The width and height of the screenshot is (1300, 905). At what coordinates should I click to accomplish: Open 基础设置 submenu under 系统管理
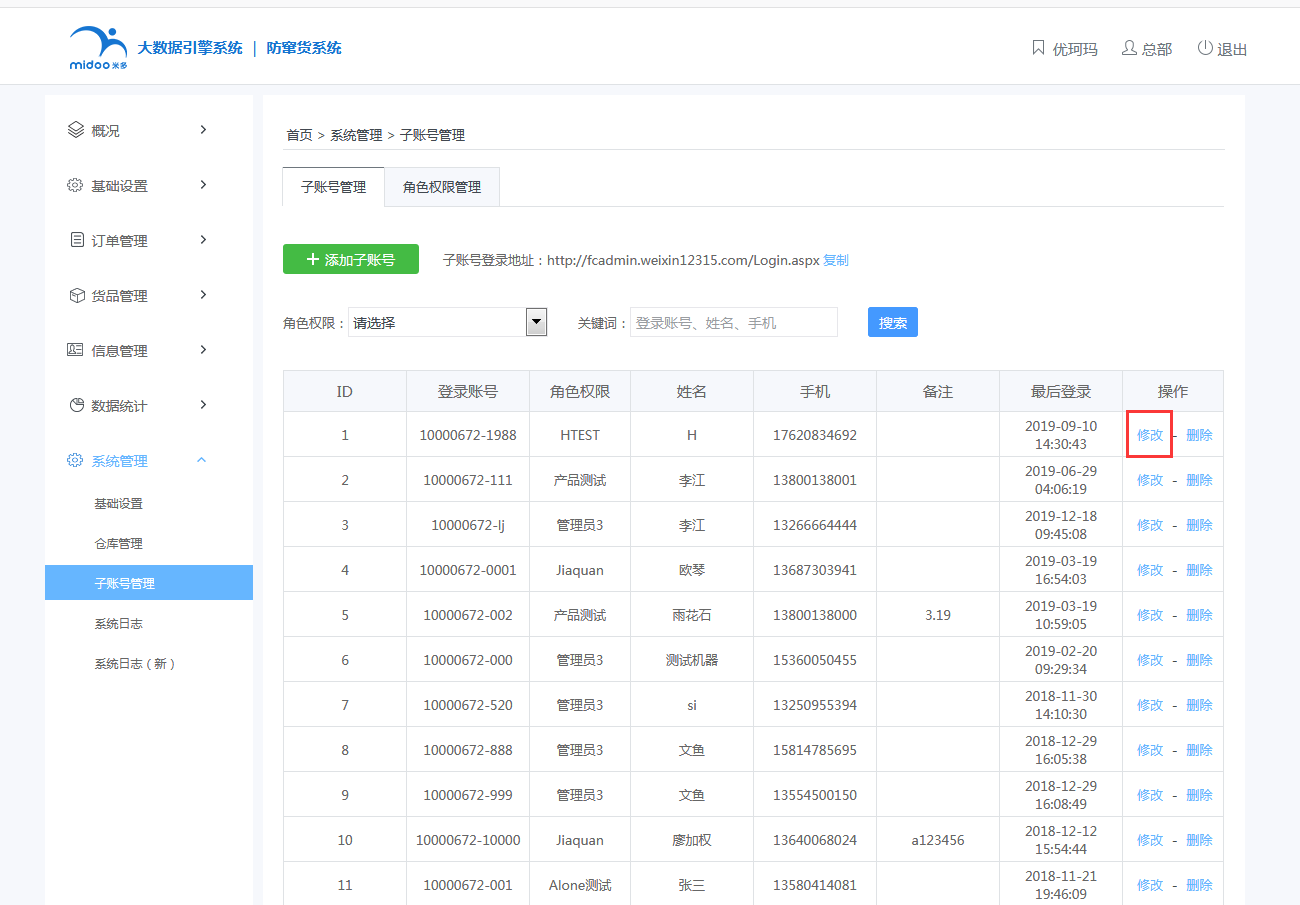click(118, 504)
